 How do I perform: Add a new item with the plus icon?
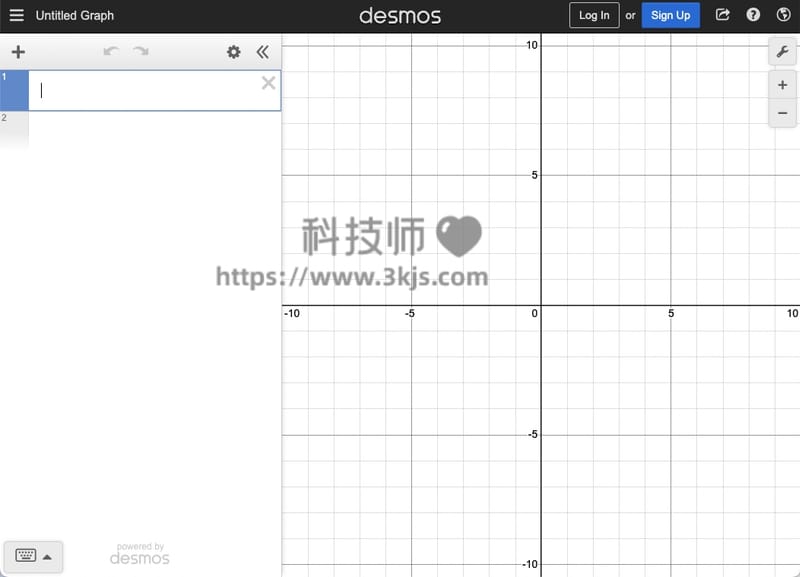18,52
